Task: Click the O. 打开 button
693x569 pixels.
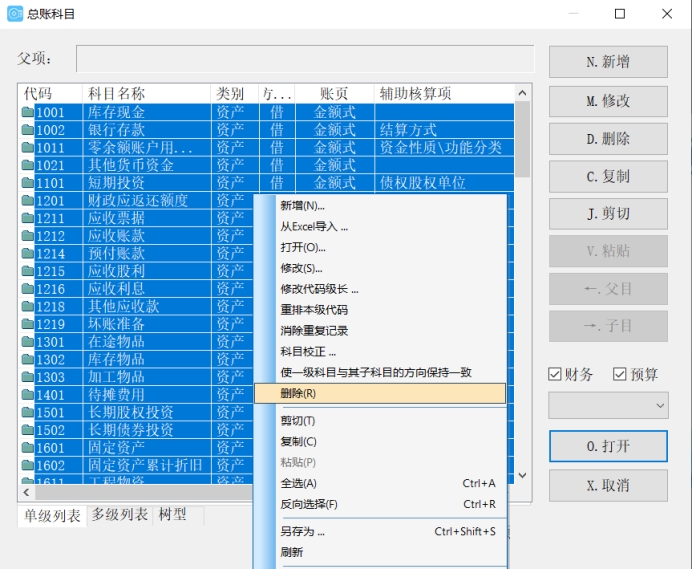Action: point(608,446)
